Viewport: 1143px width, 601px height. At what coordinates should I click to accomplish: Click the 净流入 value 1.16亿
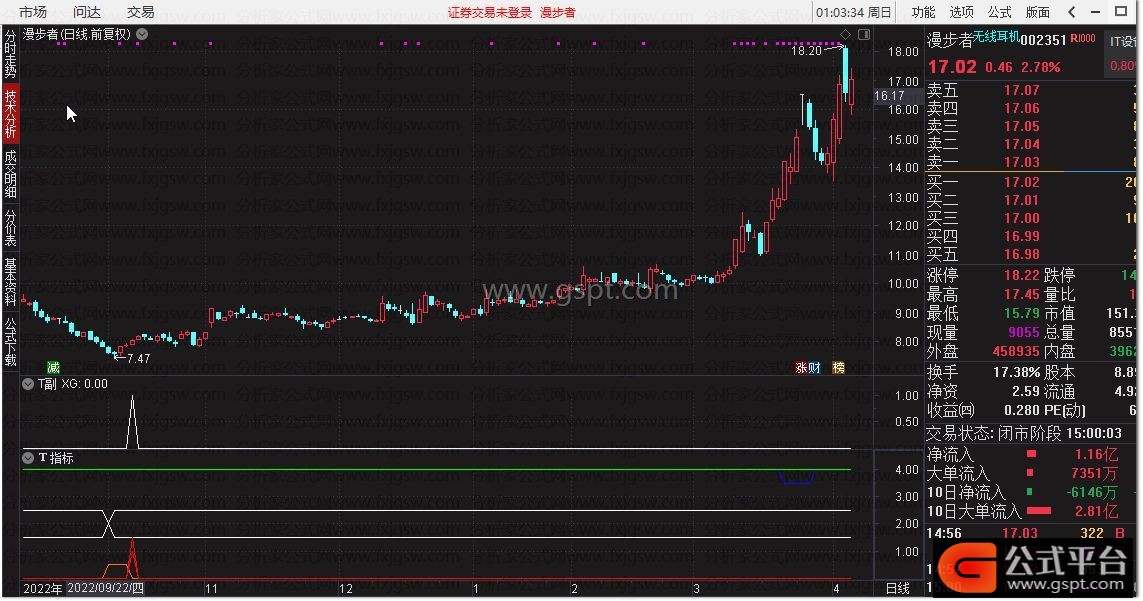tap(1096, 454)
